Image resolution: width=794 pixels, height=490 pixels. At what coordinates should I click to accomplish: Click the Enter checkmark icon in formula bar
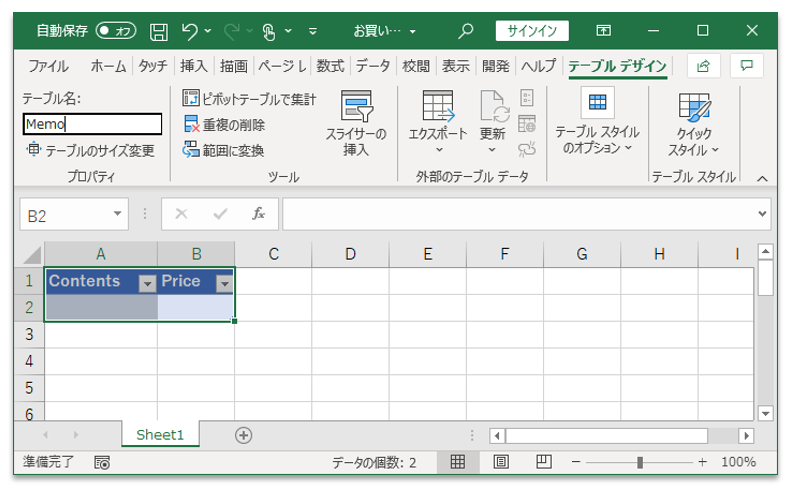tap(220, 214)
